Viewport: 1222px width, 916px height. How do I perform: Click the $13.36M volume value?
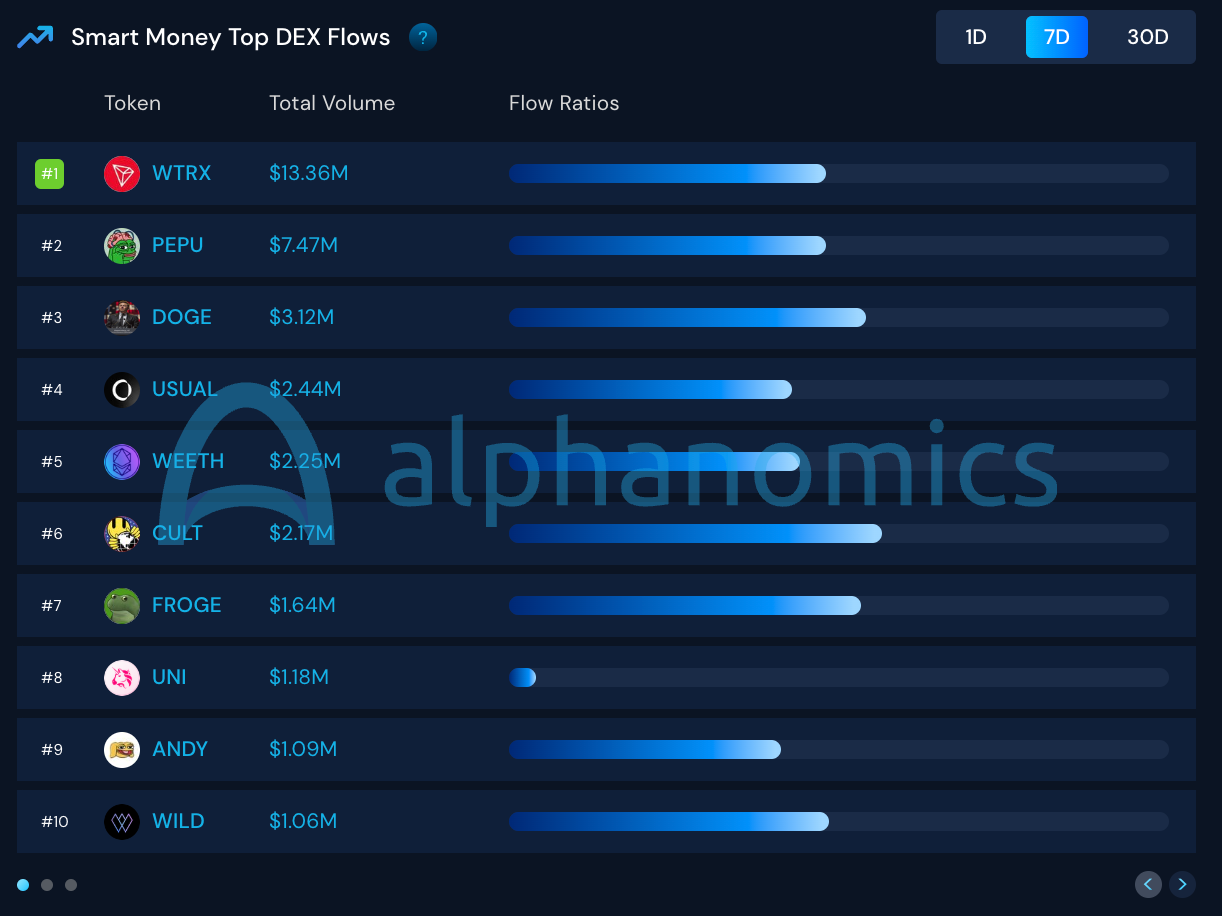click(x=309, y=173)
